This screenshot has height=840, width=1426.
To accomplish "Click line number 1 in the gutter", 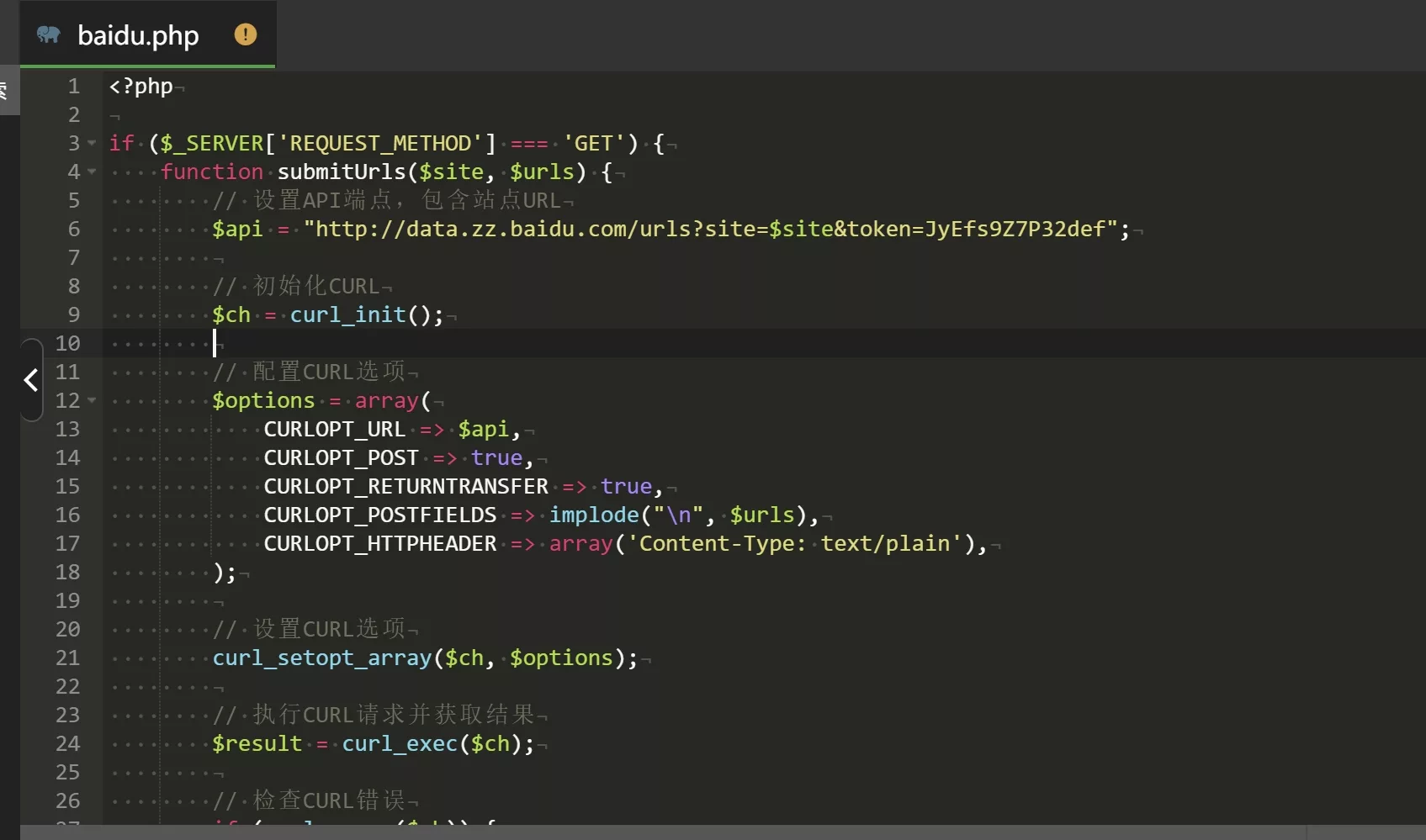I will pyautogui.click(x=74, y=87).
